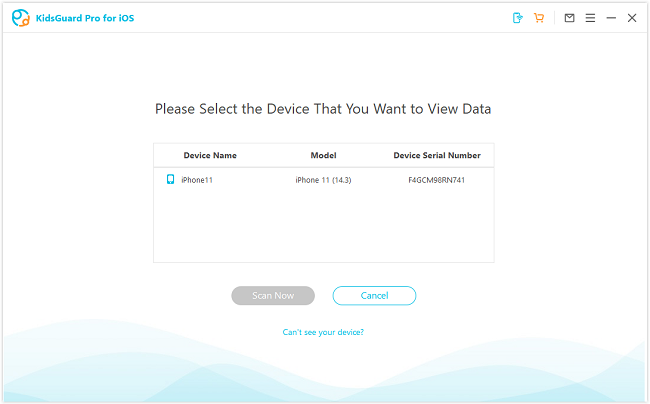Start scanning with Scan Now button
This screenshot has width=650, height=404.
(273, 295)
